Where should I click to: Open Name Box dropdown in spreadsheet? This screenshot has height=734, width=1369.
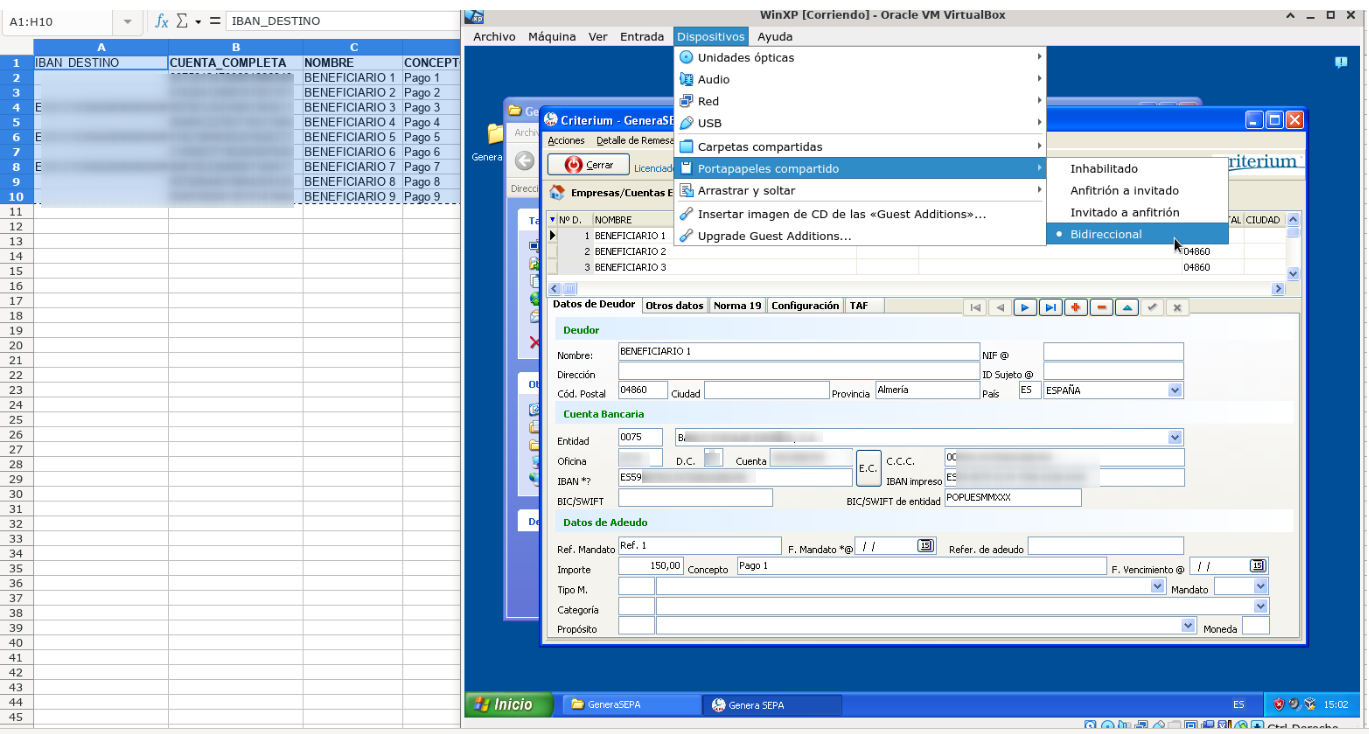(127, 21)
